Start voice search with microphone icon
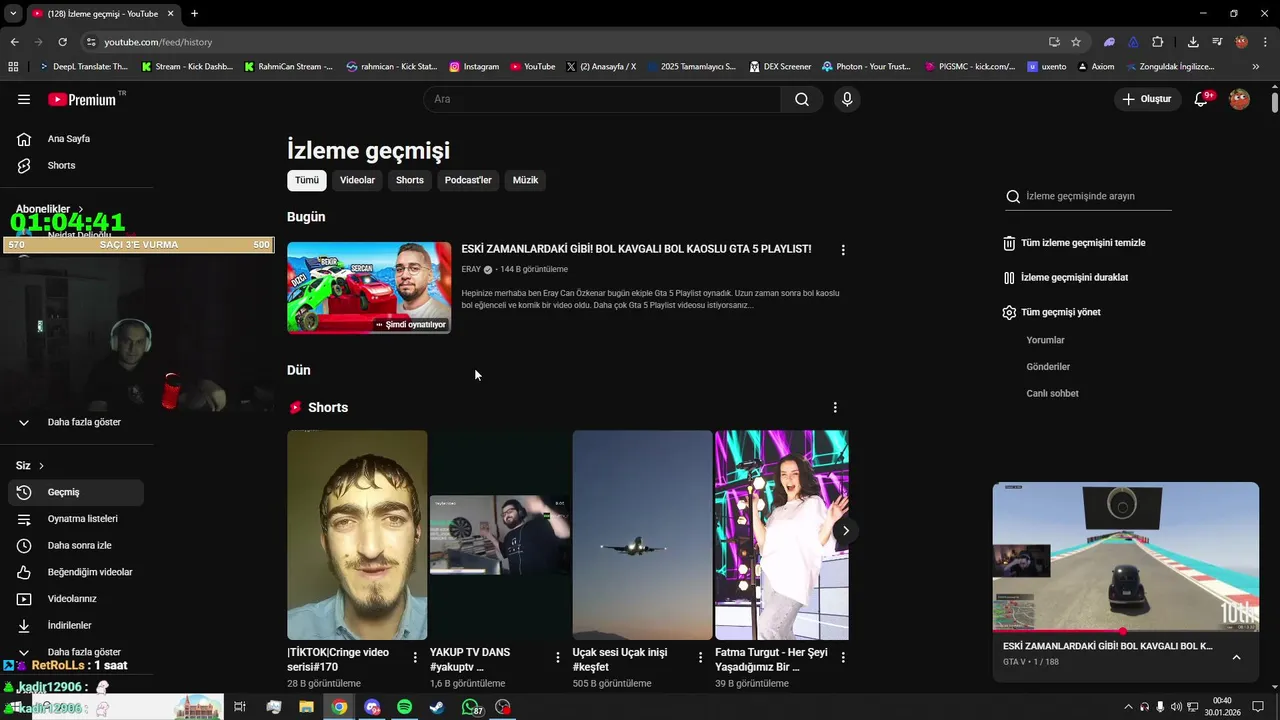This screenshot has height=720, width=1280. [x=847, y=99]
